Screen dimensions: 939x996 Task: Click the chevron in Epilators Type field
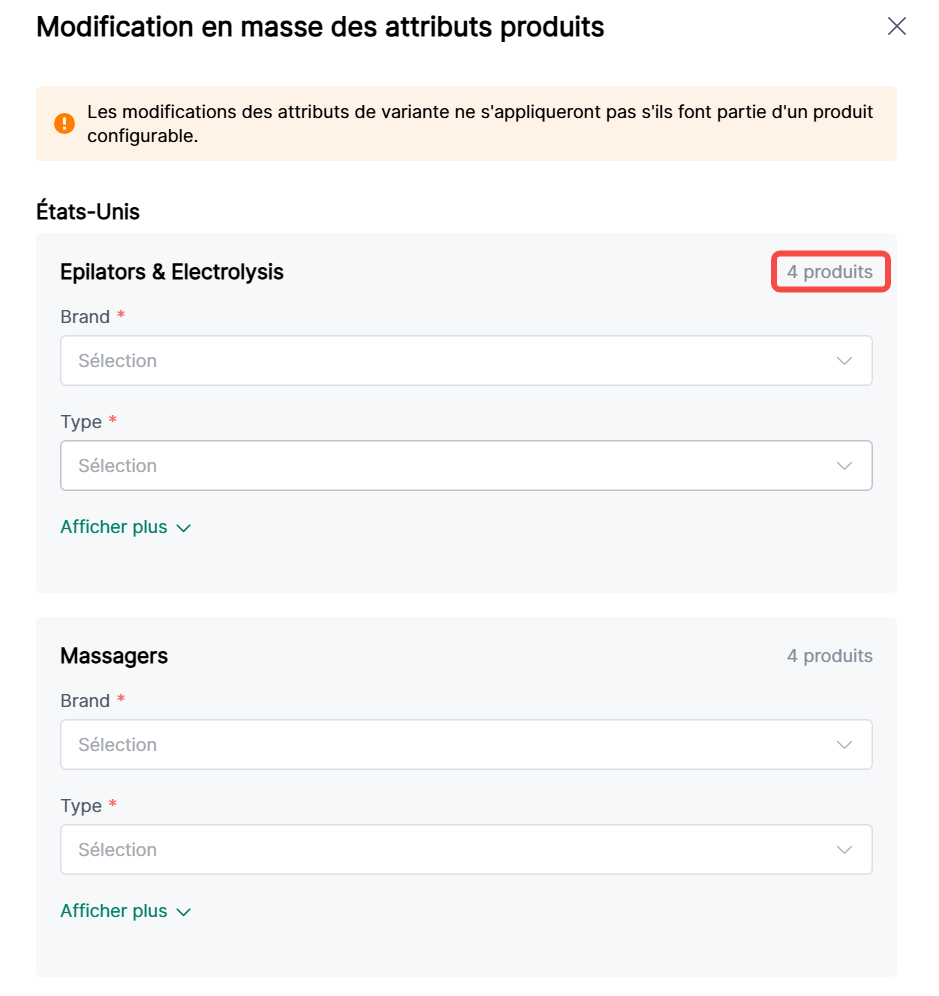click(844, 466)
